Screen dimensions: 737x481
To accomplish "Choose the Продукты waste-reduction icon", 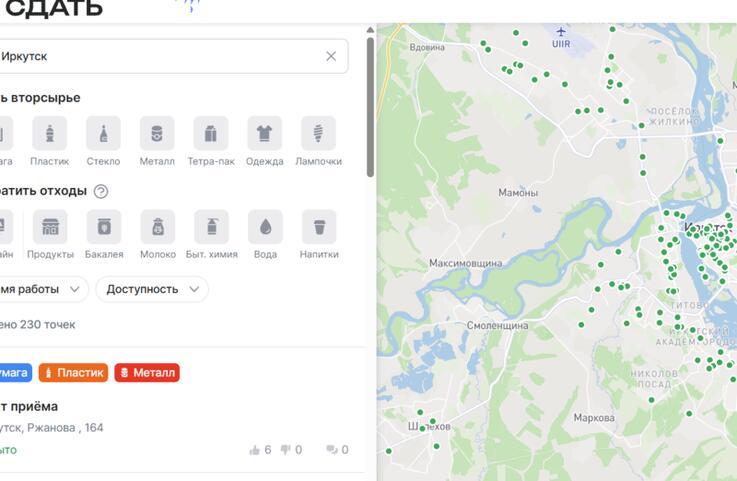I will point(50,227).
